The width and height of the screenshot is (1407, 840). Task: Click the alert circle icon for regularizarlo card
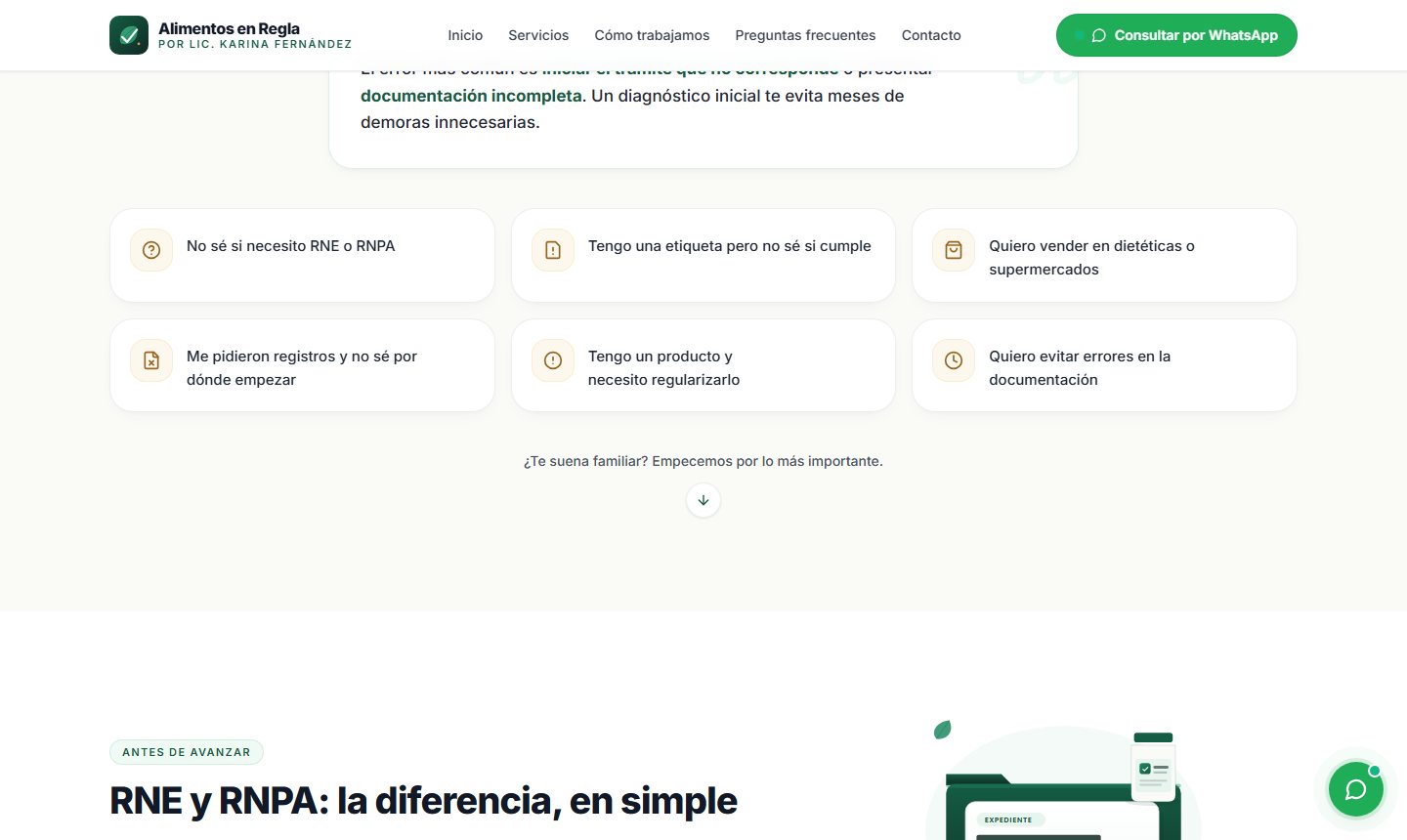pos(553,360)
